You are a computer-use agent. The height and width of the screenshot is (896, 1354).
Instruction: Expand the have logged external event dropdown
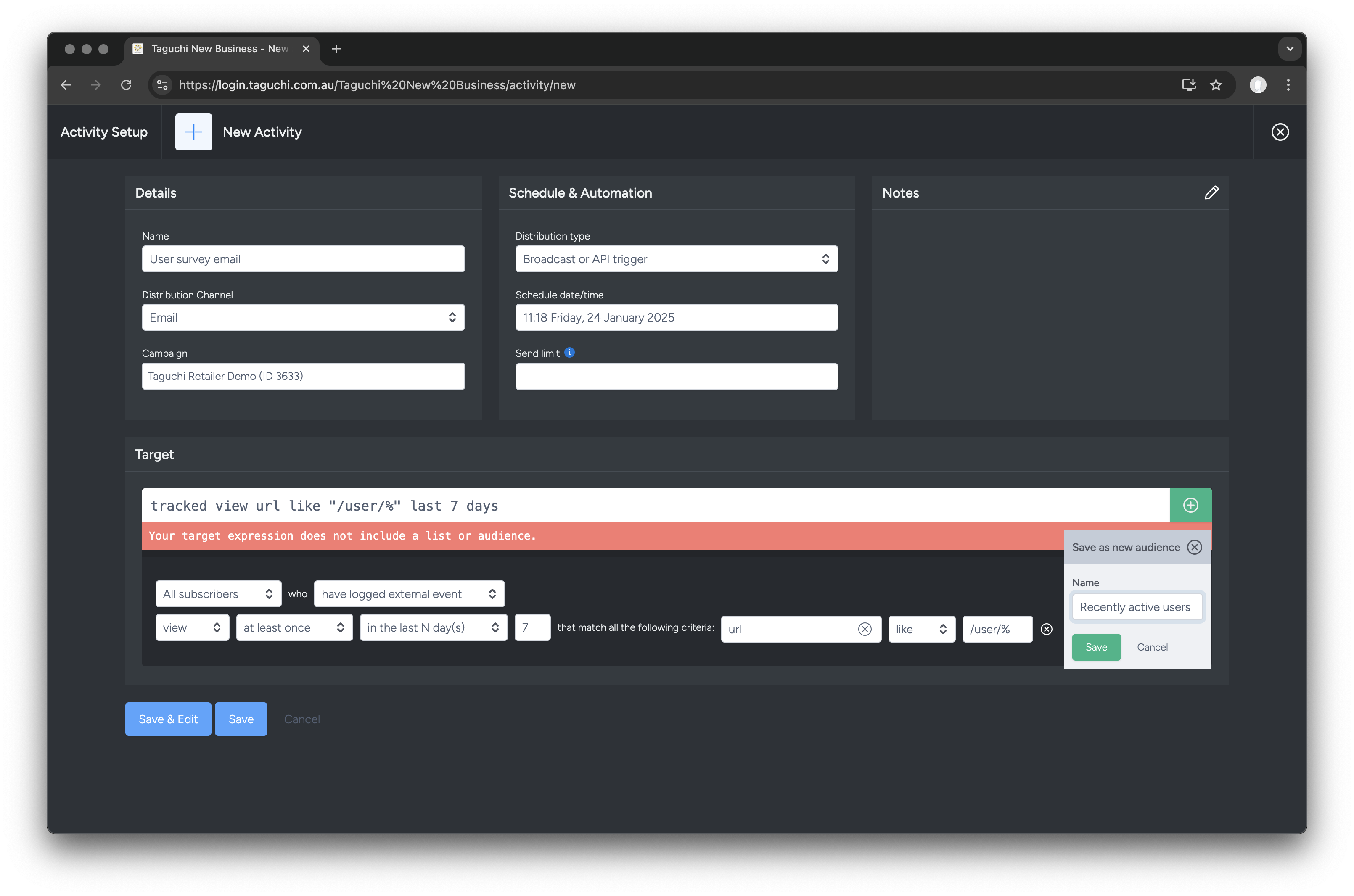click(x=407, y=593)
